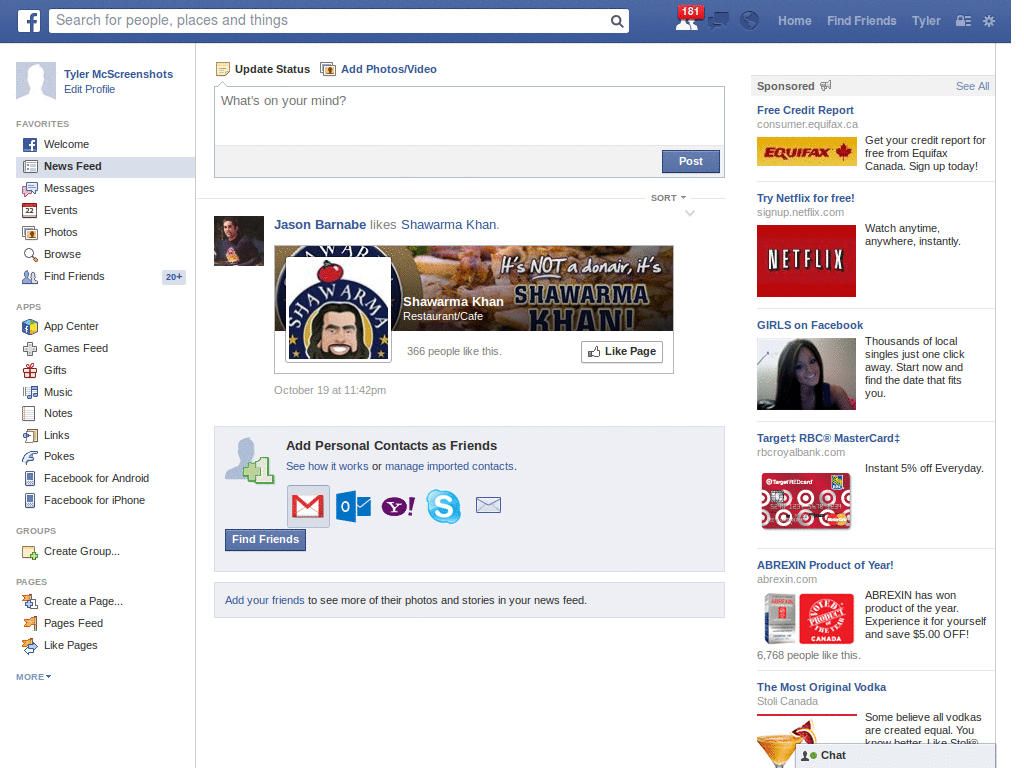Open story options chevron on Jason's post
1024x768 pixels.
pos(690,214)
